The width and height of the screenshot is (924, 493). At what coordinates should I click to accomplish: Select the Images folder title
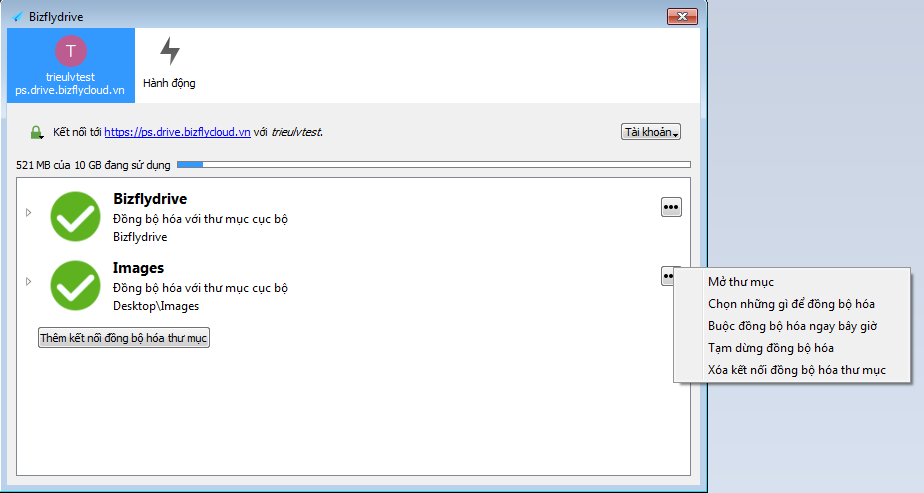point(138,268)
